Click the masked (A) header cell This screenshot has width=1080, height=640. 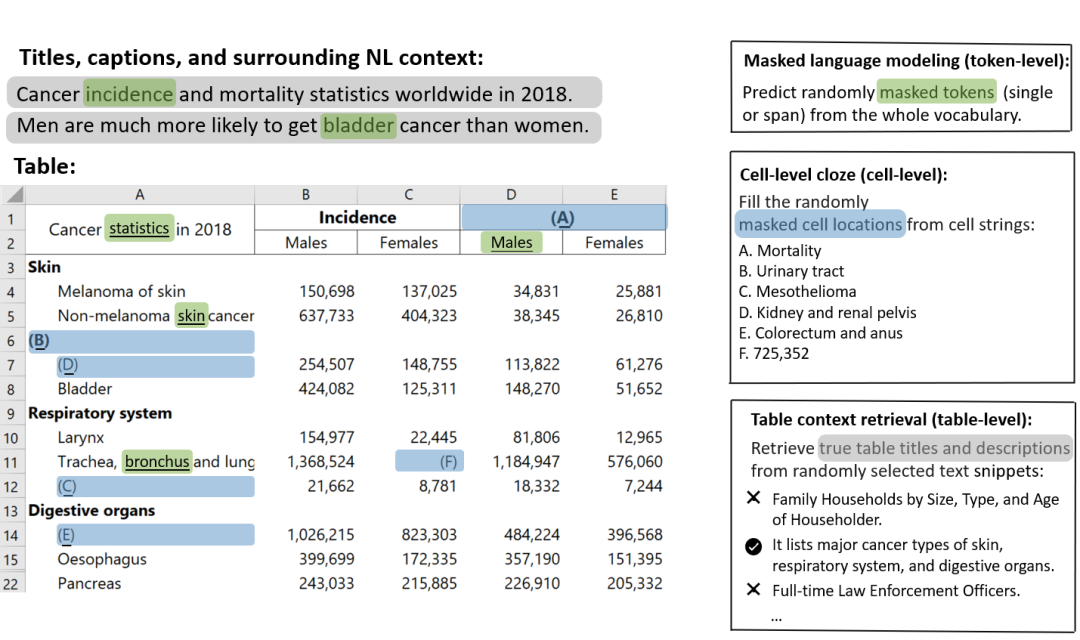click(x=563, y=217)
